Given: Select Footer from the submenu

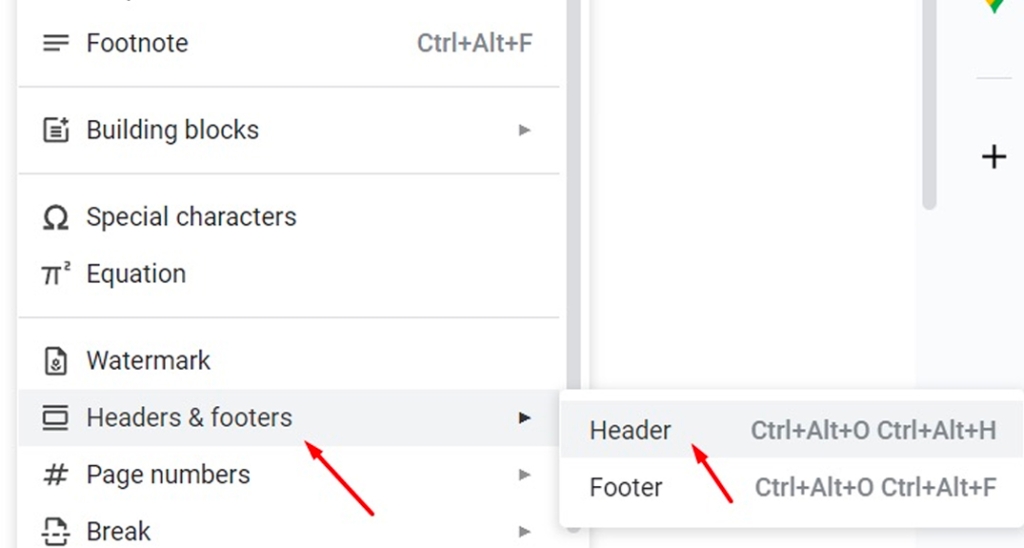Looking at the screenshot, I should tap(626, 487).
